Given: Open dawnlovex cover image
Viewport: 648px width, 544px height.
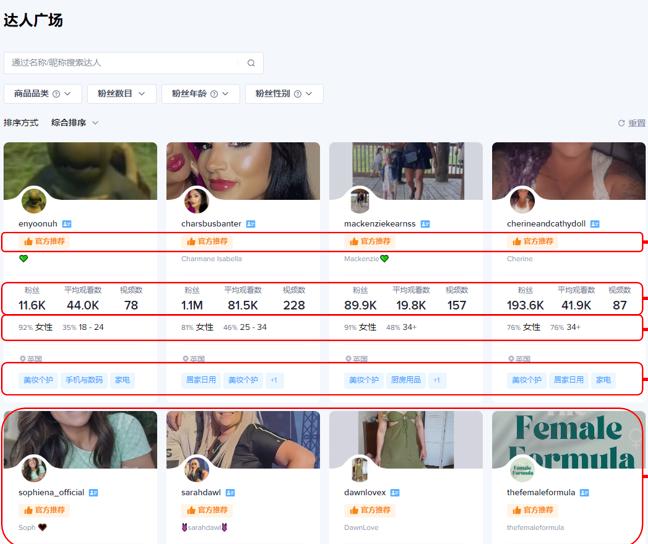Looking at the screenshot, I should [x=406, y=439].
